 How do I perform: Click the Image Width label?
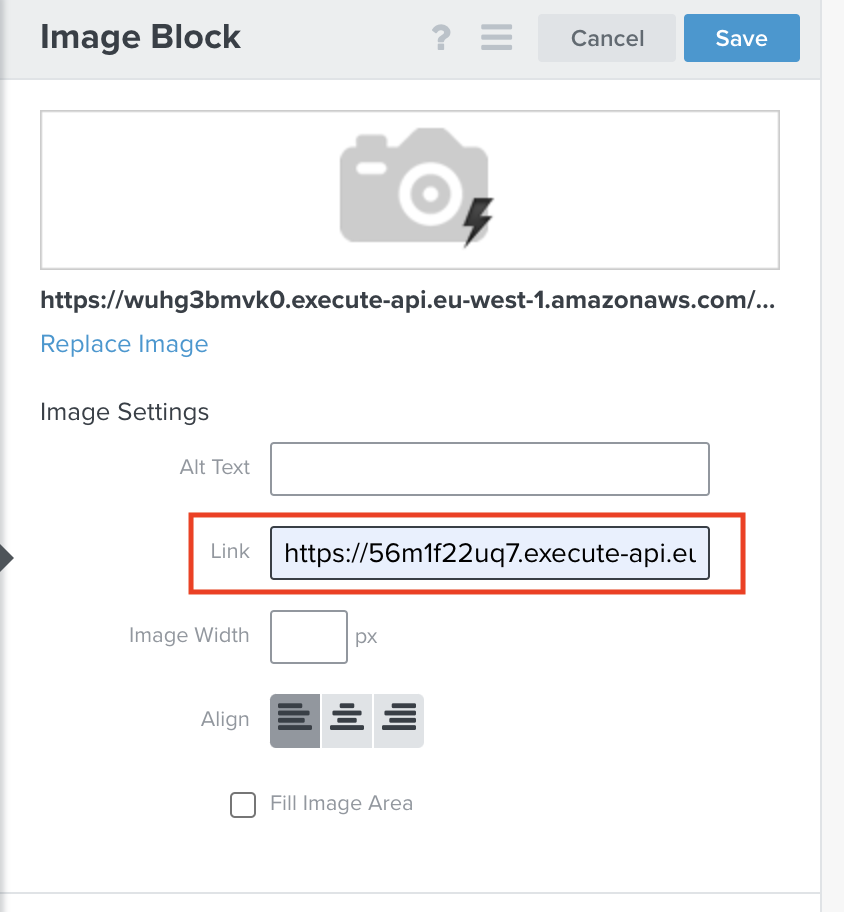point(189,636)
